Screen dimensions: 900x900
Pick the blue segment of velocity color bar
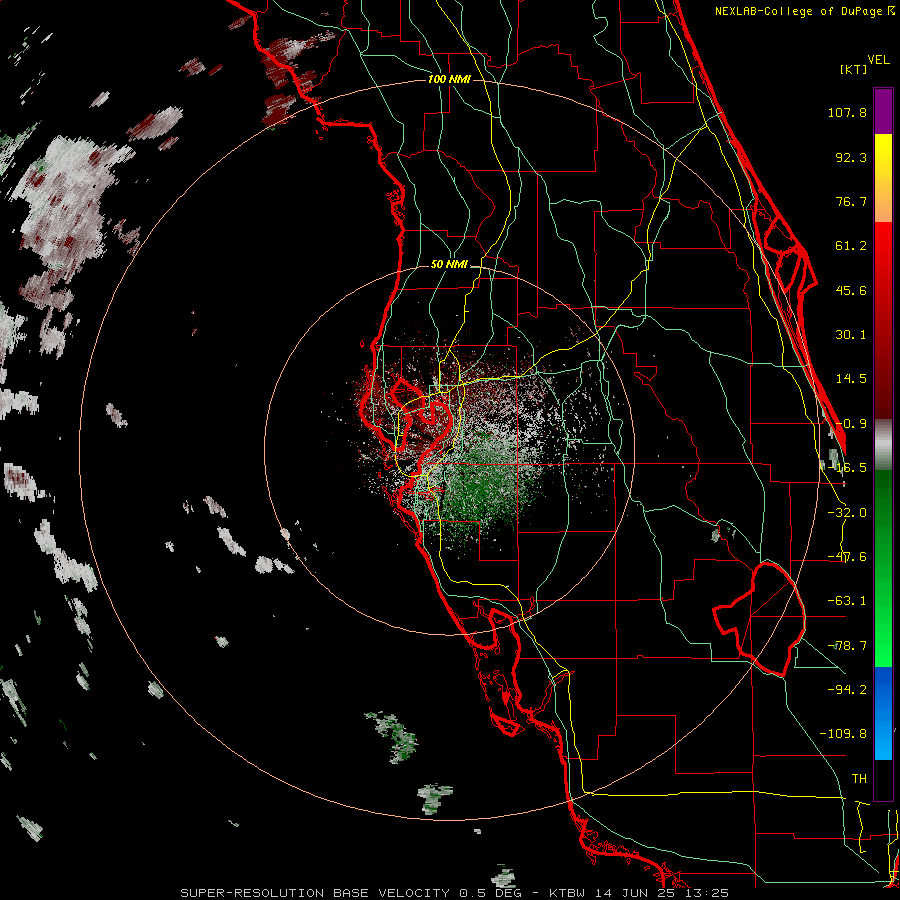pos(883,713)
